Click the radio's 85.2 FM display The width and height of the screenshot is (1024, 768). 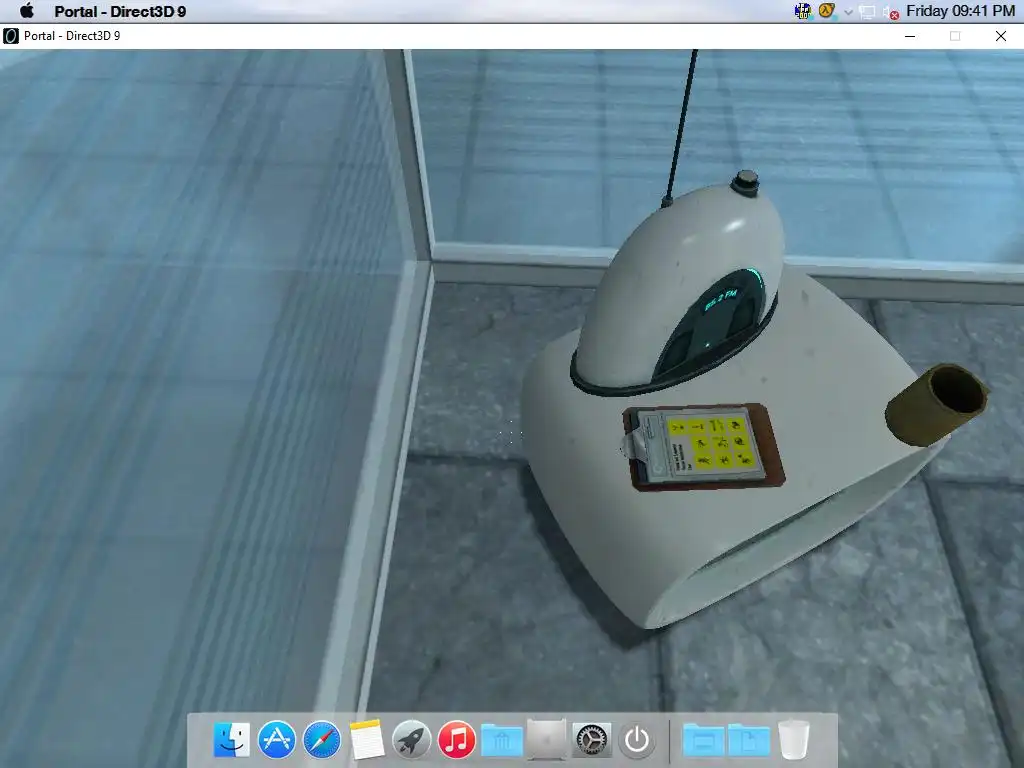[x=720, y=300]
